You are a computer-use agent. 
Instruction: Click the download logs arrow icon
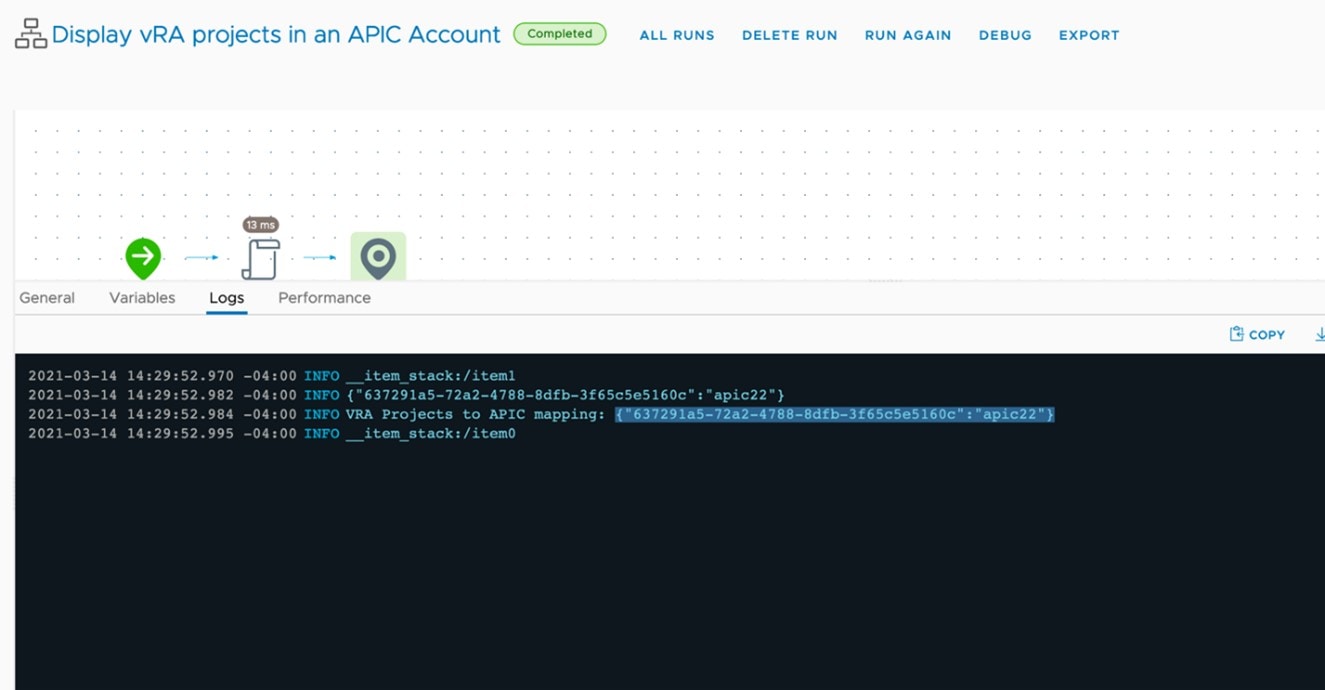(x=1319, y=334)
